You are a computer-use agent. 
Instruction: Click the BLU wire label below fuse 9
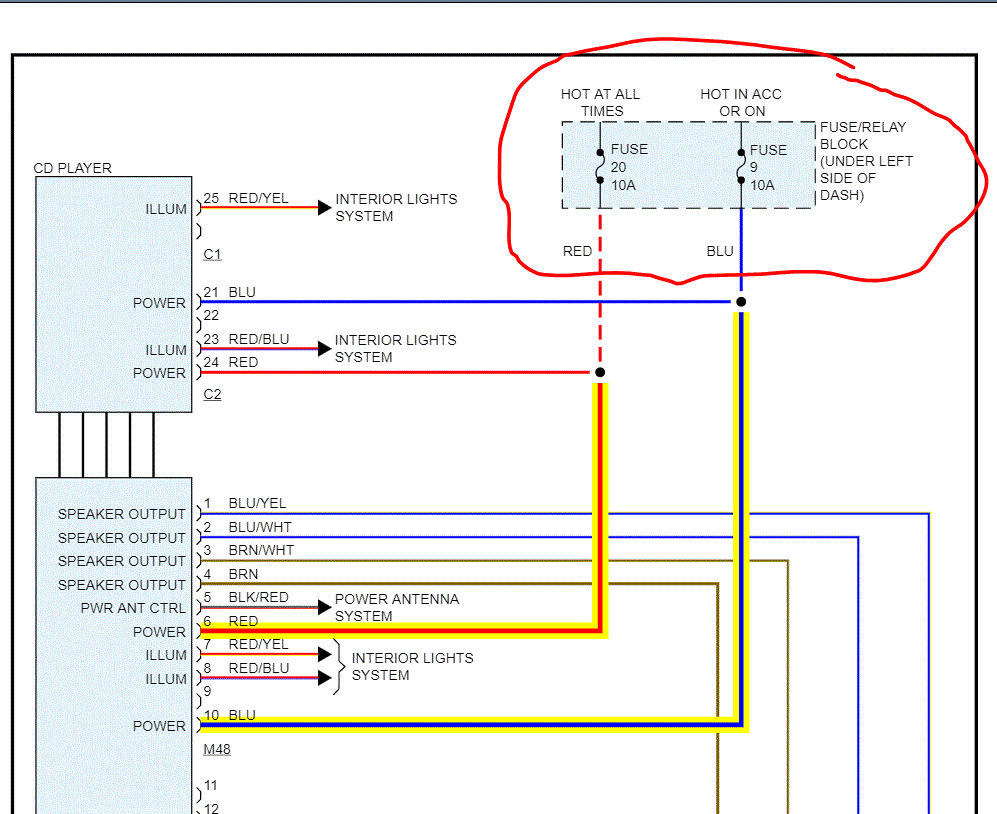720,251
